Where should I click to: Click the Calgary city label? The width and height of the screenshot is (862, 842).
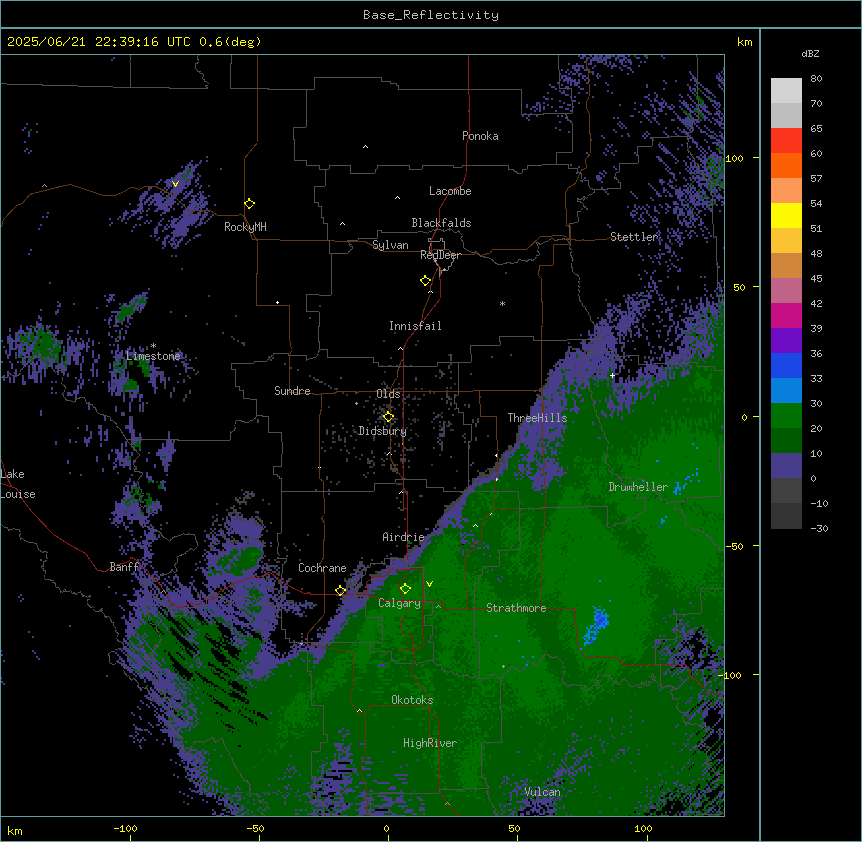(x=400, y=603)
